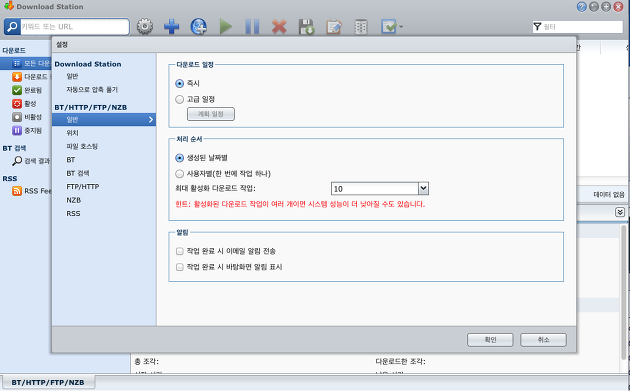This screenshot has height=391, width=630.
Task: Resume downloads with the green play icon
Action: click(x=226, y=27)
